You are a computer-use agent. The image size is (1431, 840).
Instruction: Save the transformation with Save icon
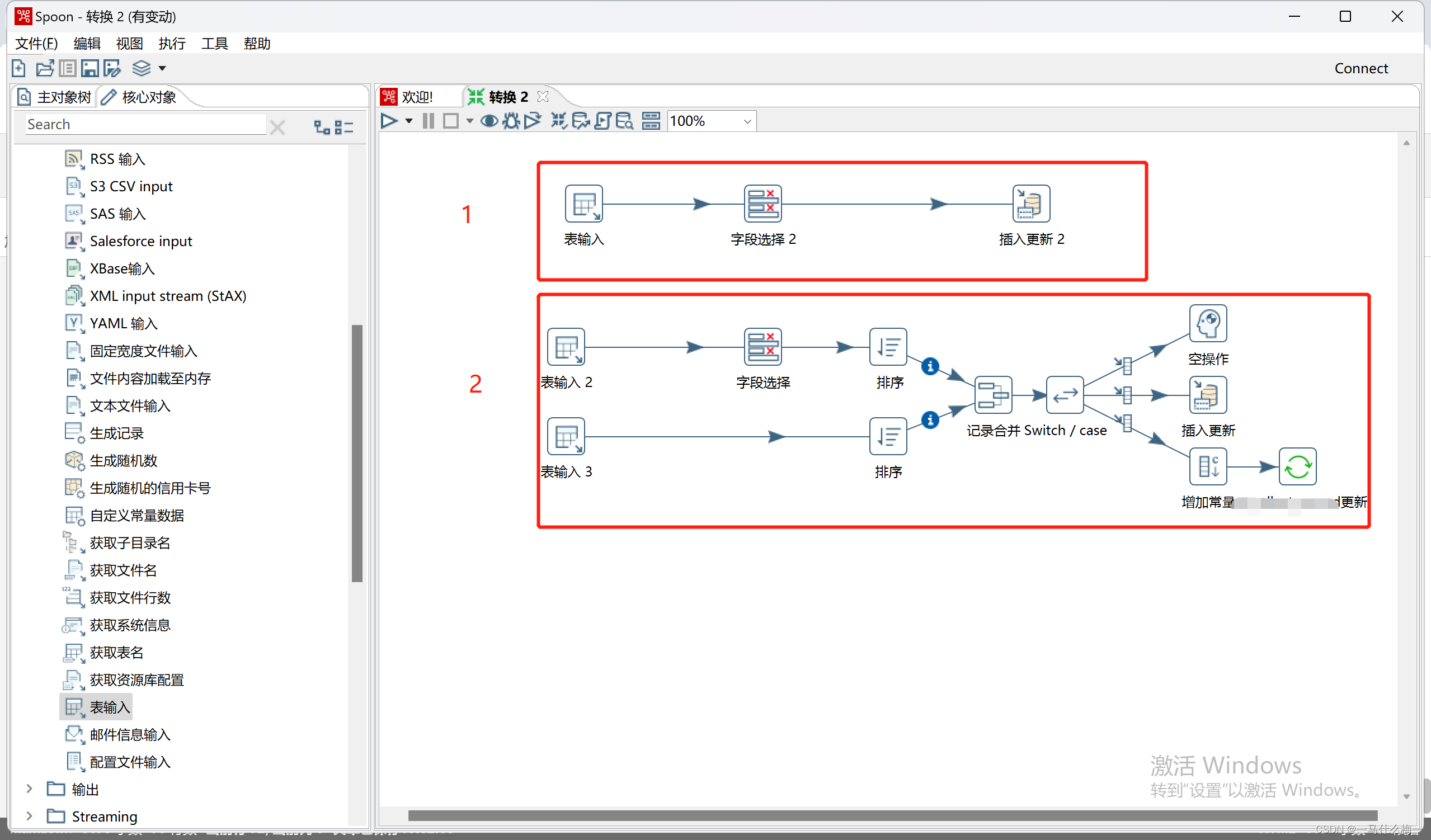tap(90, 69)
